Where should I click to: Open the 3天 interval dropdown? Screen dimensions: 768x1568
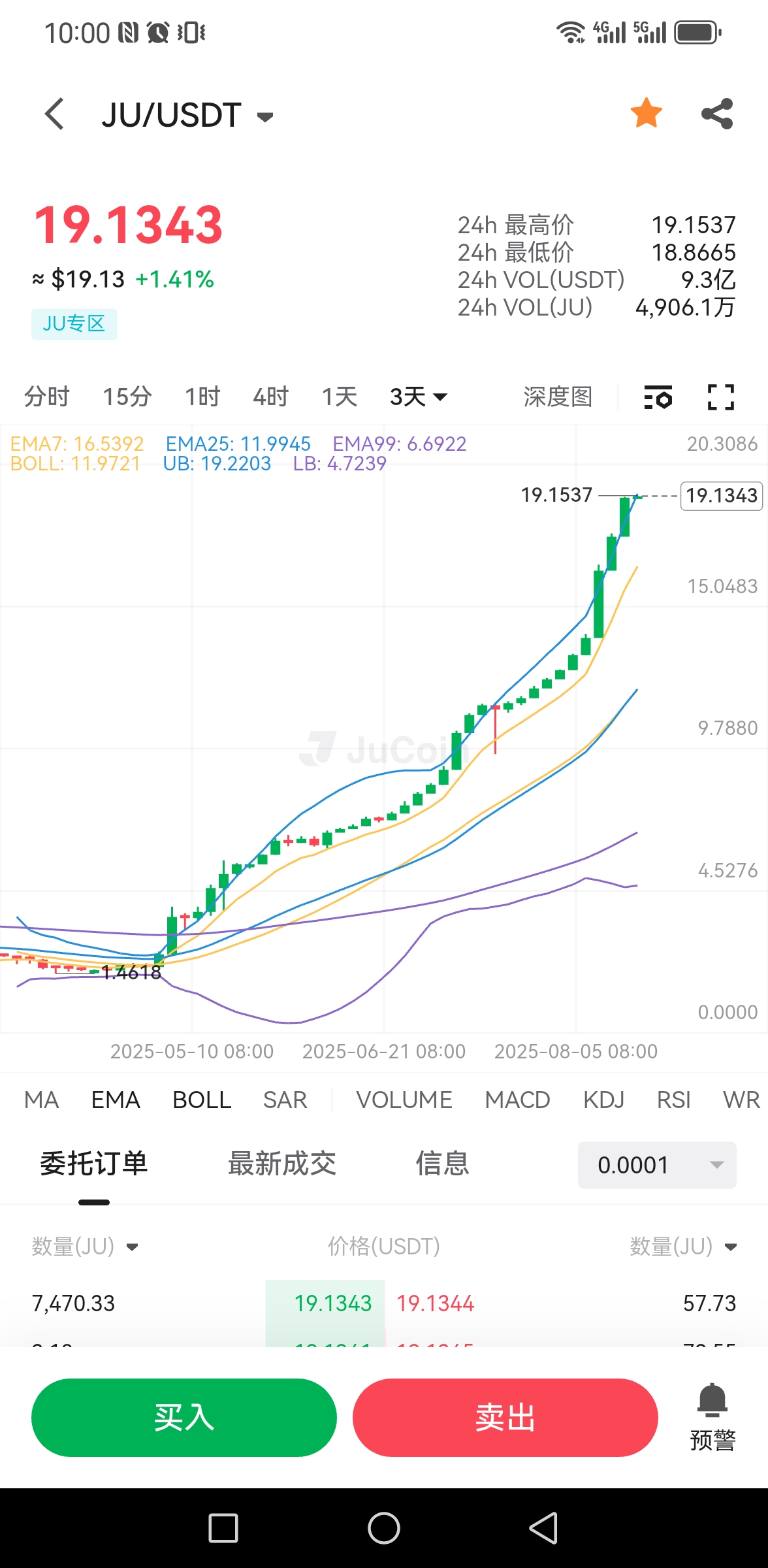coord(419,397)
